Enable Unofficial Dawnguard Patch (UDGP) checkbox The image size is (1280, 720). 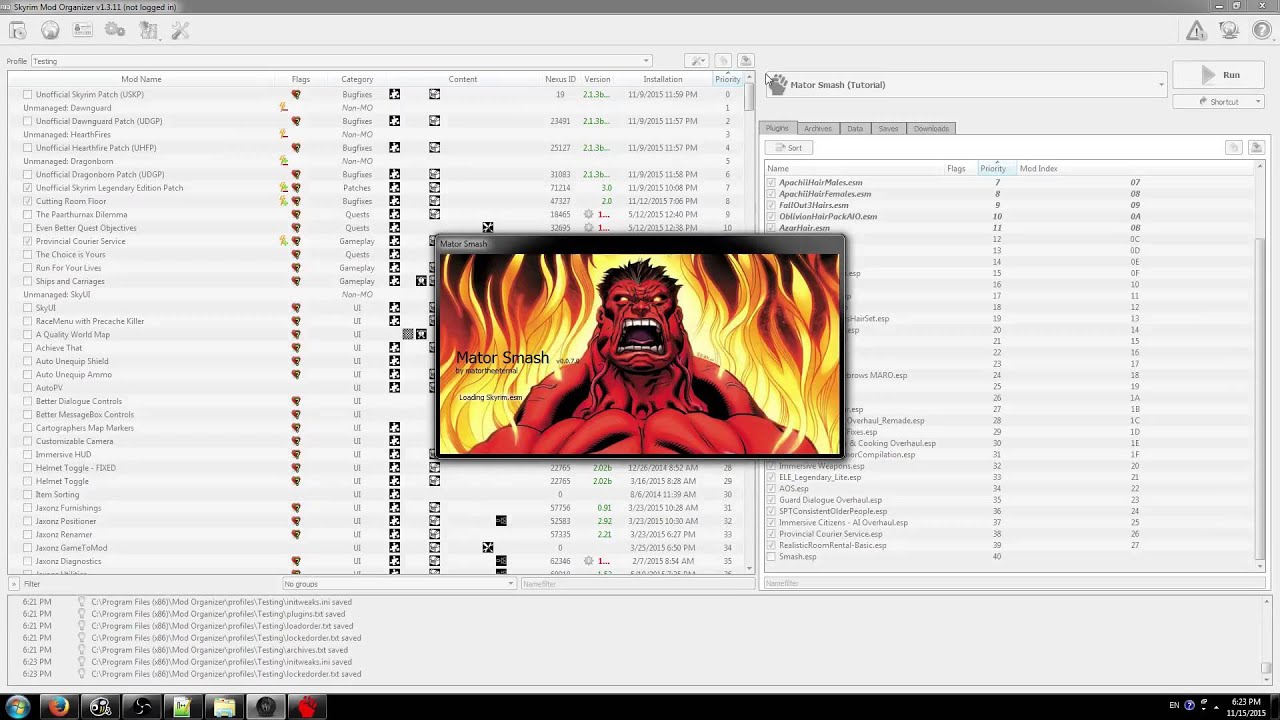[28, 121]
